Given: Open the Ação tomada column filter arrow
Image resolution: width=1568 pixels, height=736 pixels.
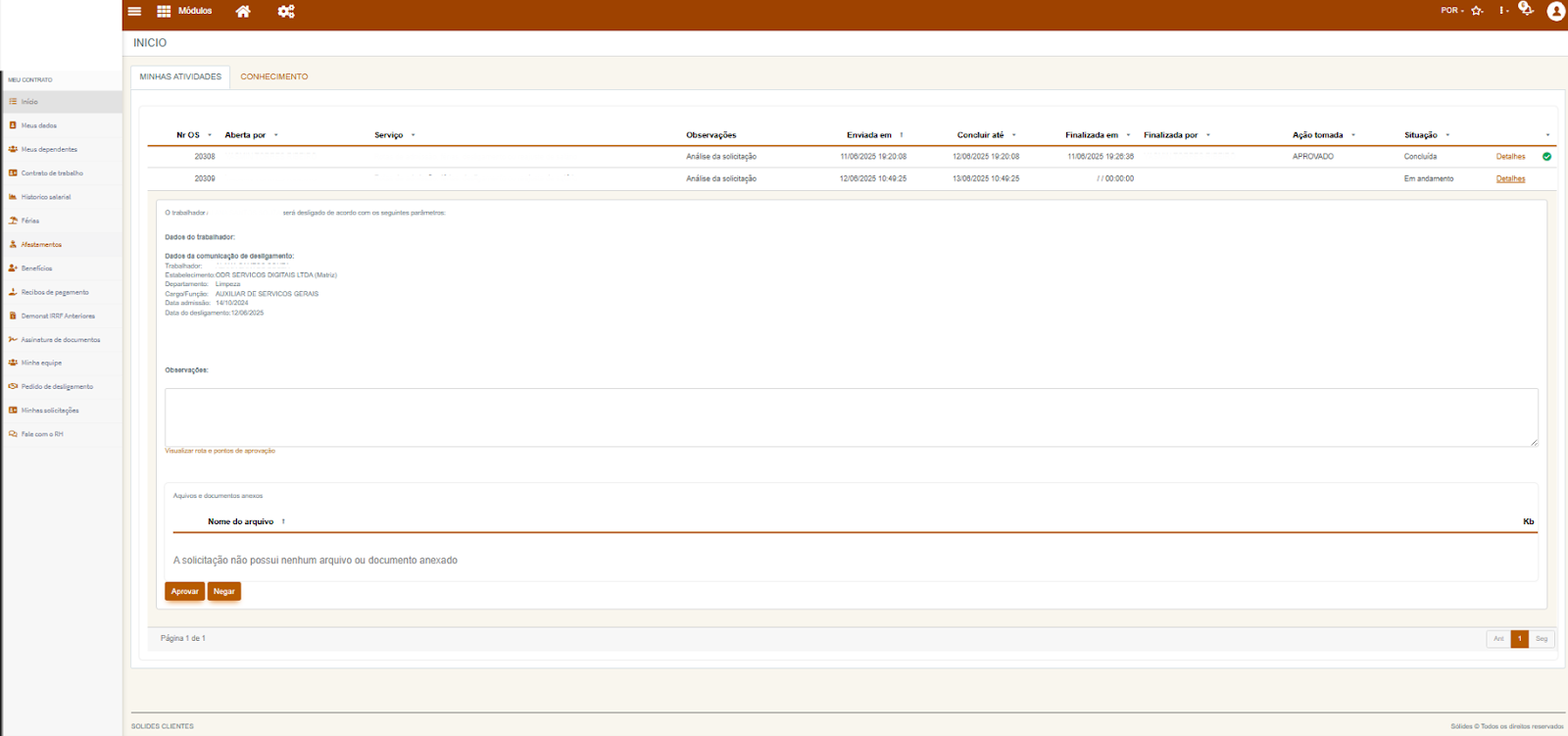Looking at the screenshot, I should coord(1353,135).
